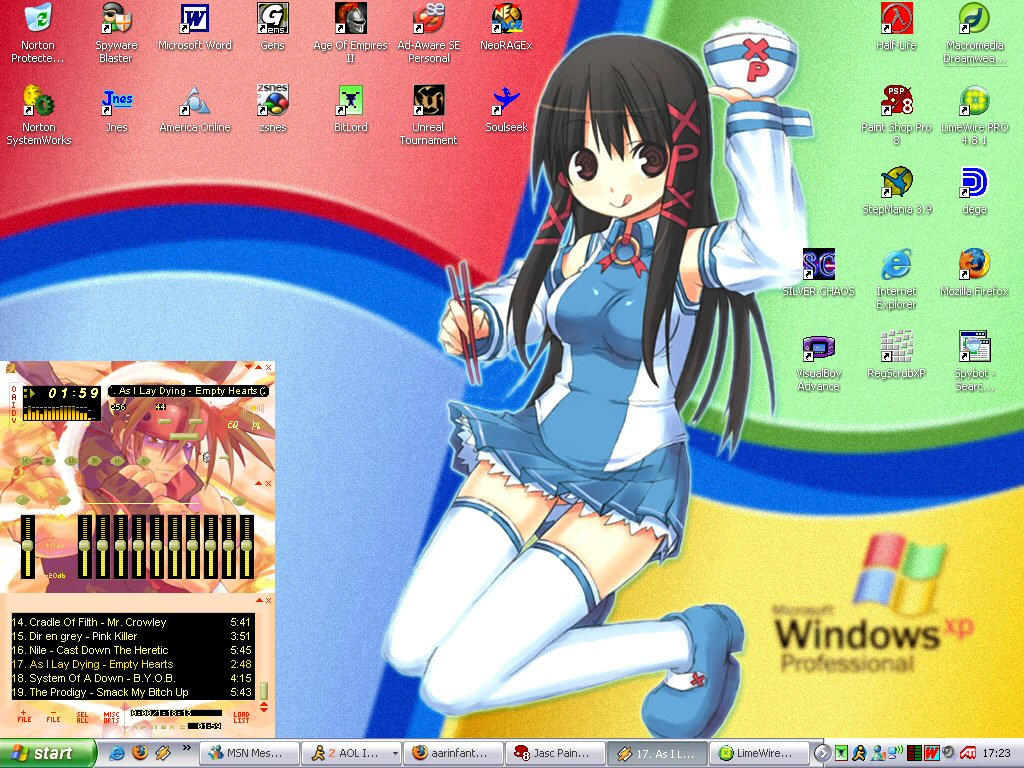Open the playlist MISC OPTS menu
This screenshot has width=1024, height=768.
112,716
